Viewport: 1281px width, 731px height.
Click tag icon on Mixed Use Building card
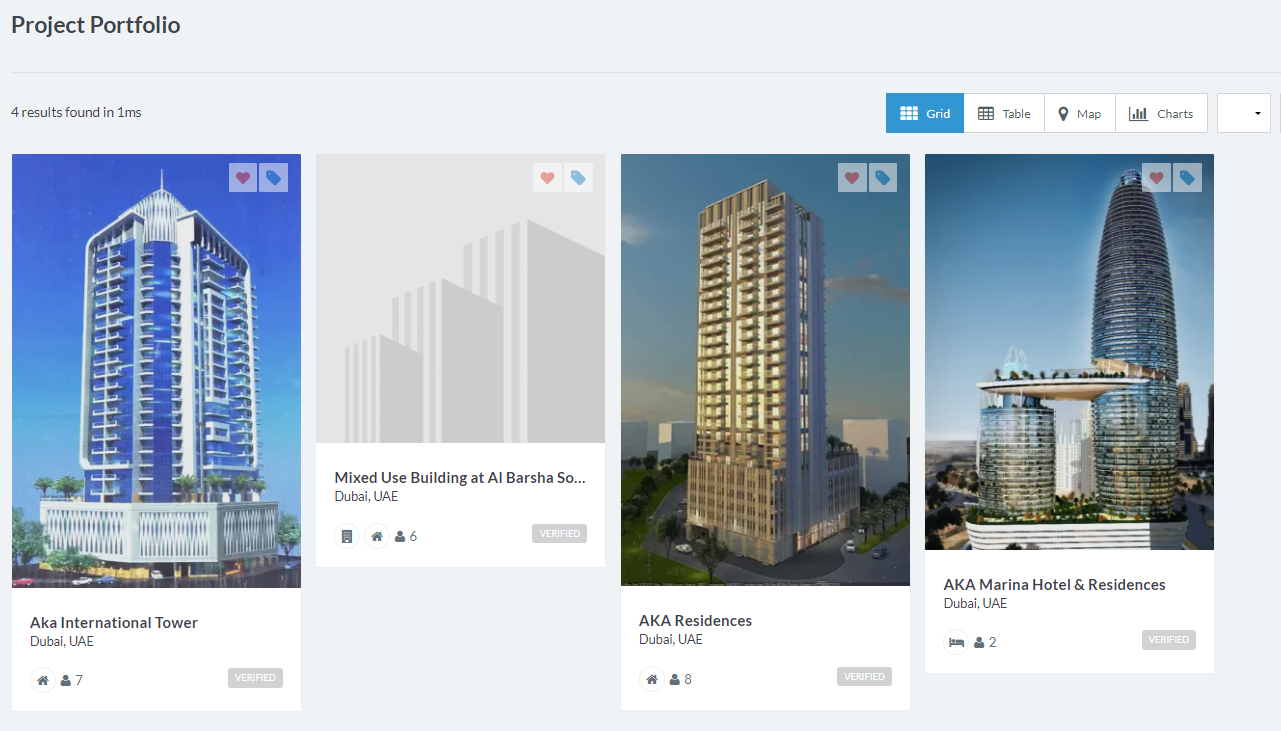578,178
